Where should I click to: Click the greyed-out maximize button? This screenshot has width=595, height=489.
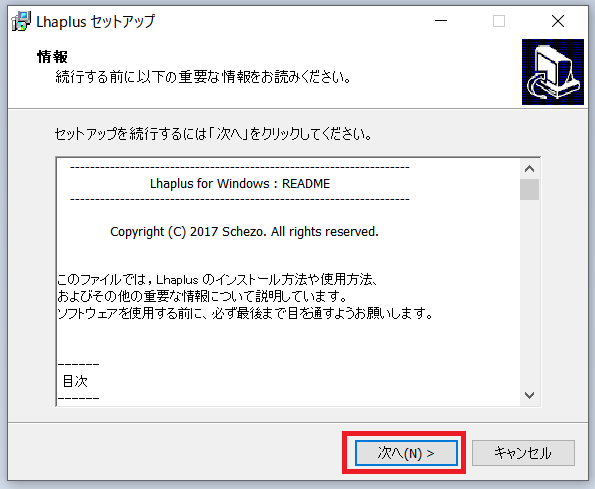499,21
